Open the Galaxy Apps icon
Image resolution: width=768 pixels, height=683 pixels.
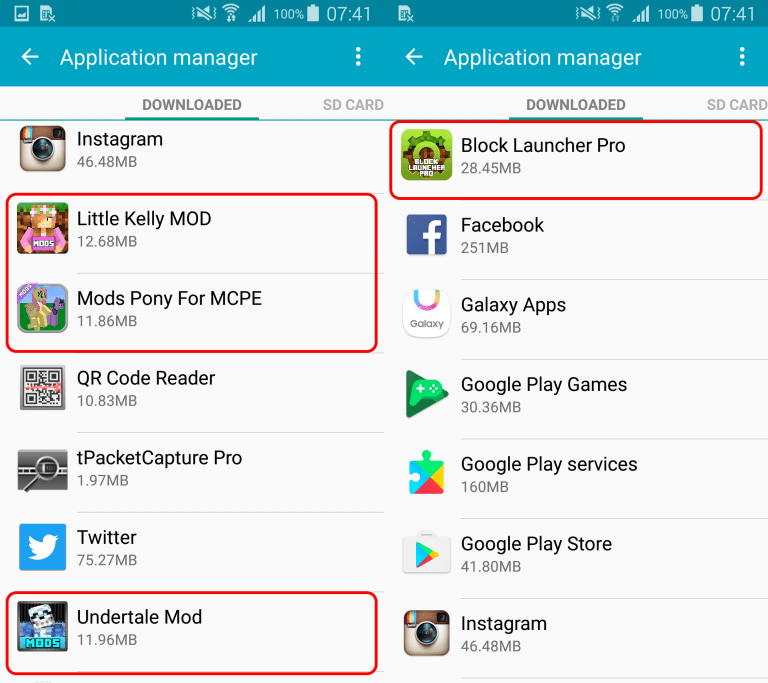[x=427, y=314]
